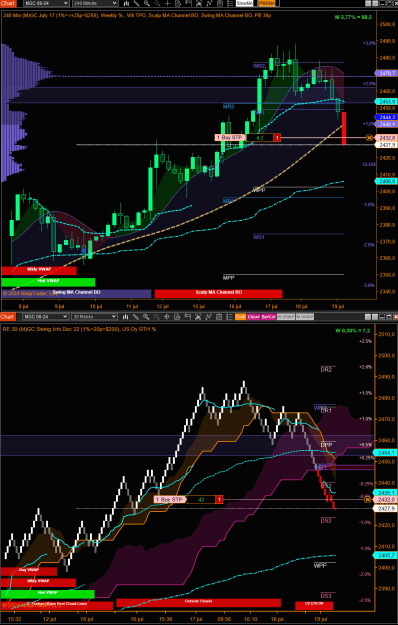The height and width of the screenshot is (625, 398).
Task: Open Properties list icon in 30 Renko chart
Action: (x=229, y=317)
